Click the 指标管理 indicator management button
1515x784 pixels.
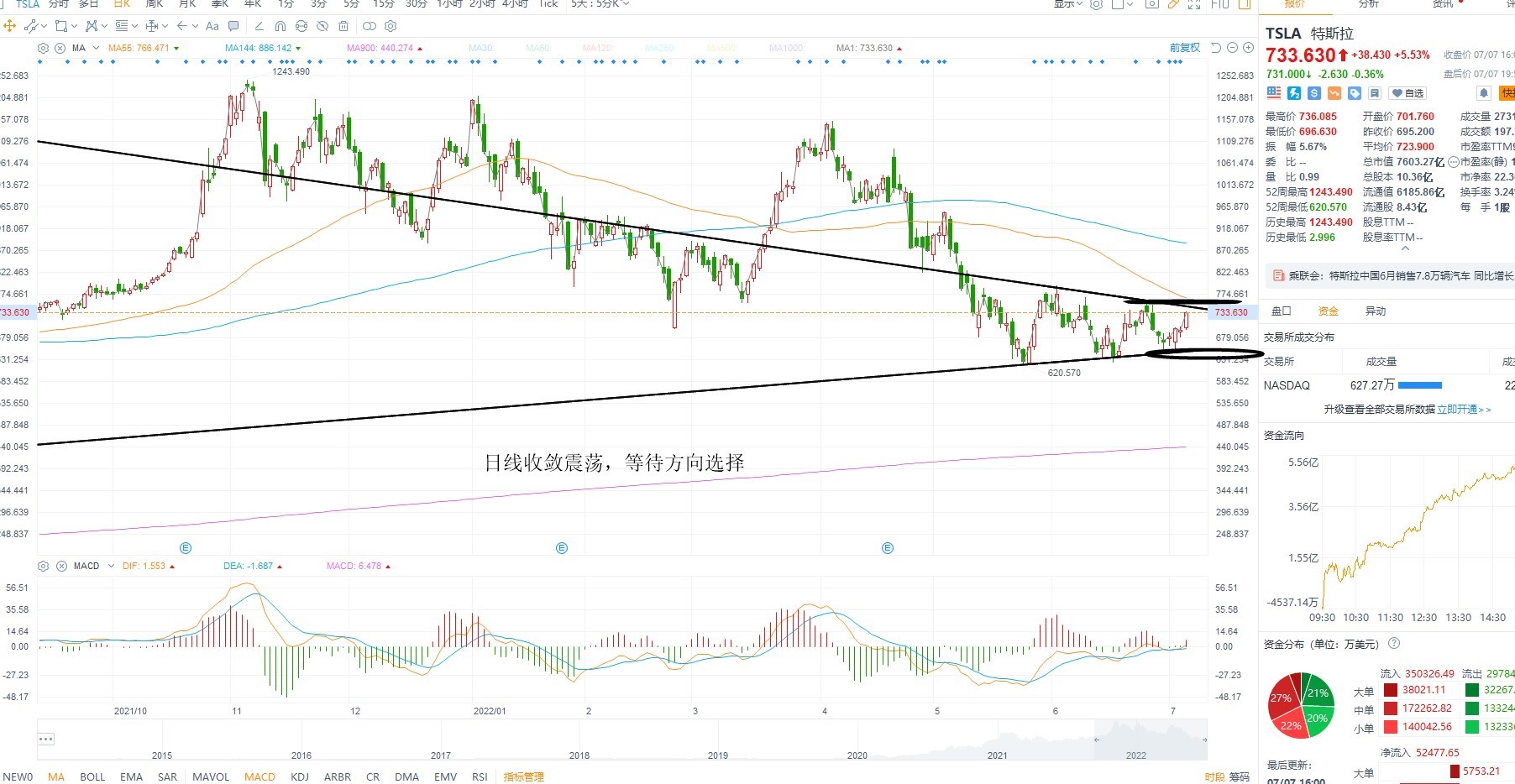click(x=523, y=776)
